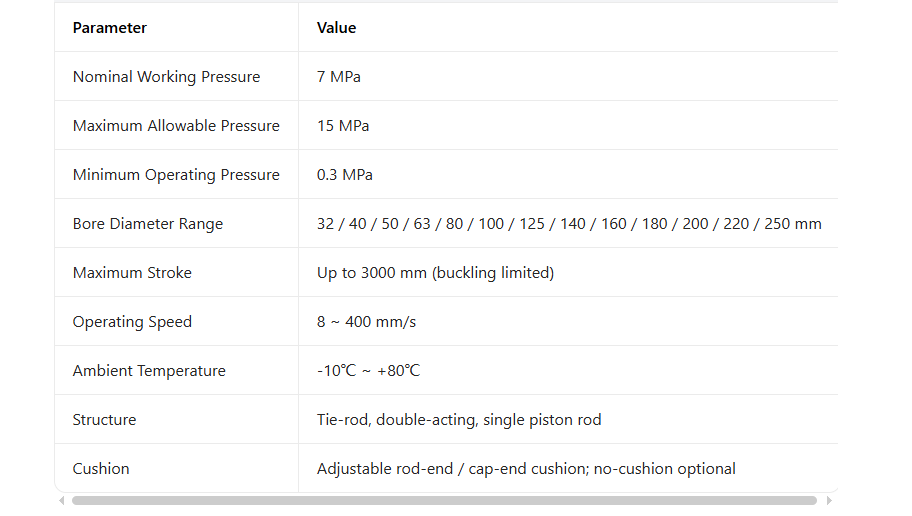The image size is (912, 516).
Task: Click the Parameter column header
Action: (x=110, y=28)
